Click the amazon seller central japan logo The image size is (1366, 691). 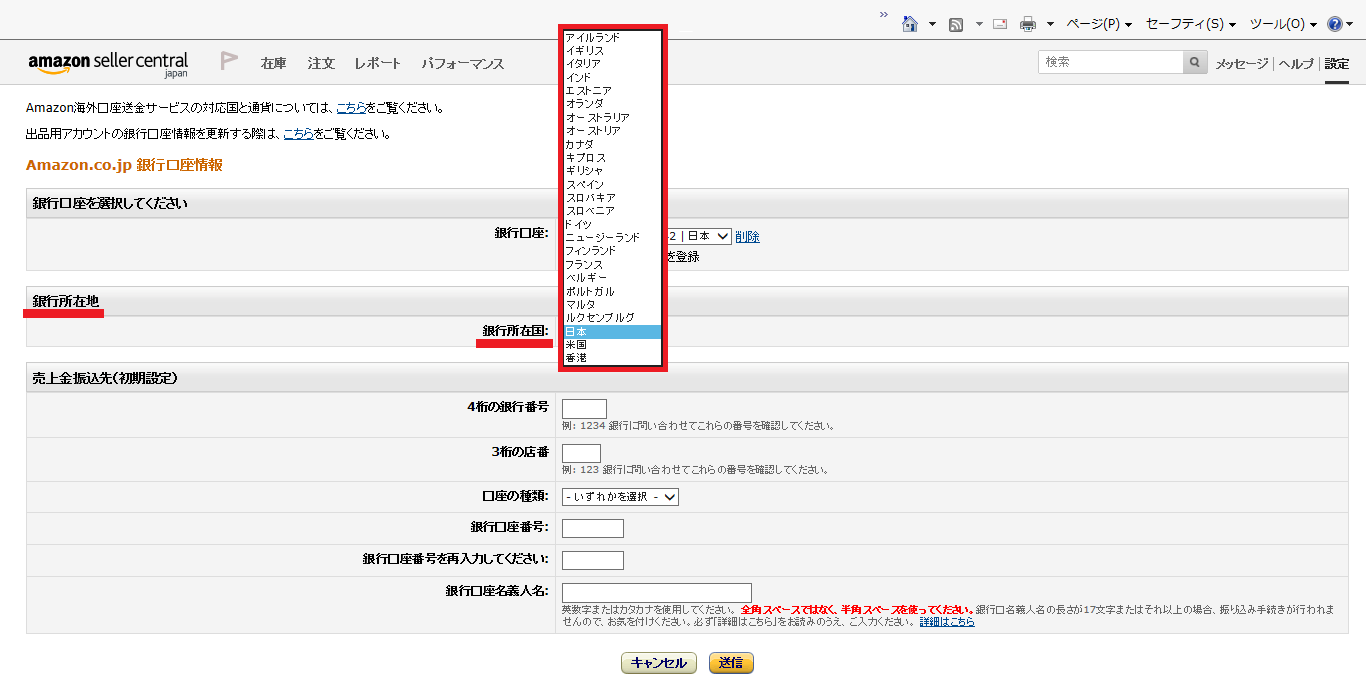108,62
